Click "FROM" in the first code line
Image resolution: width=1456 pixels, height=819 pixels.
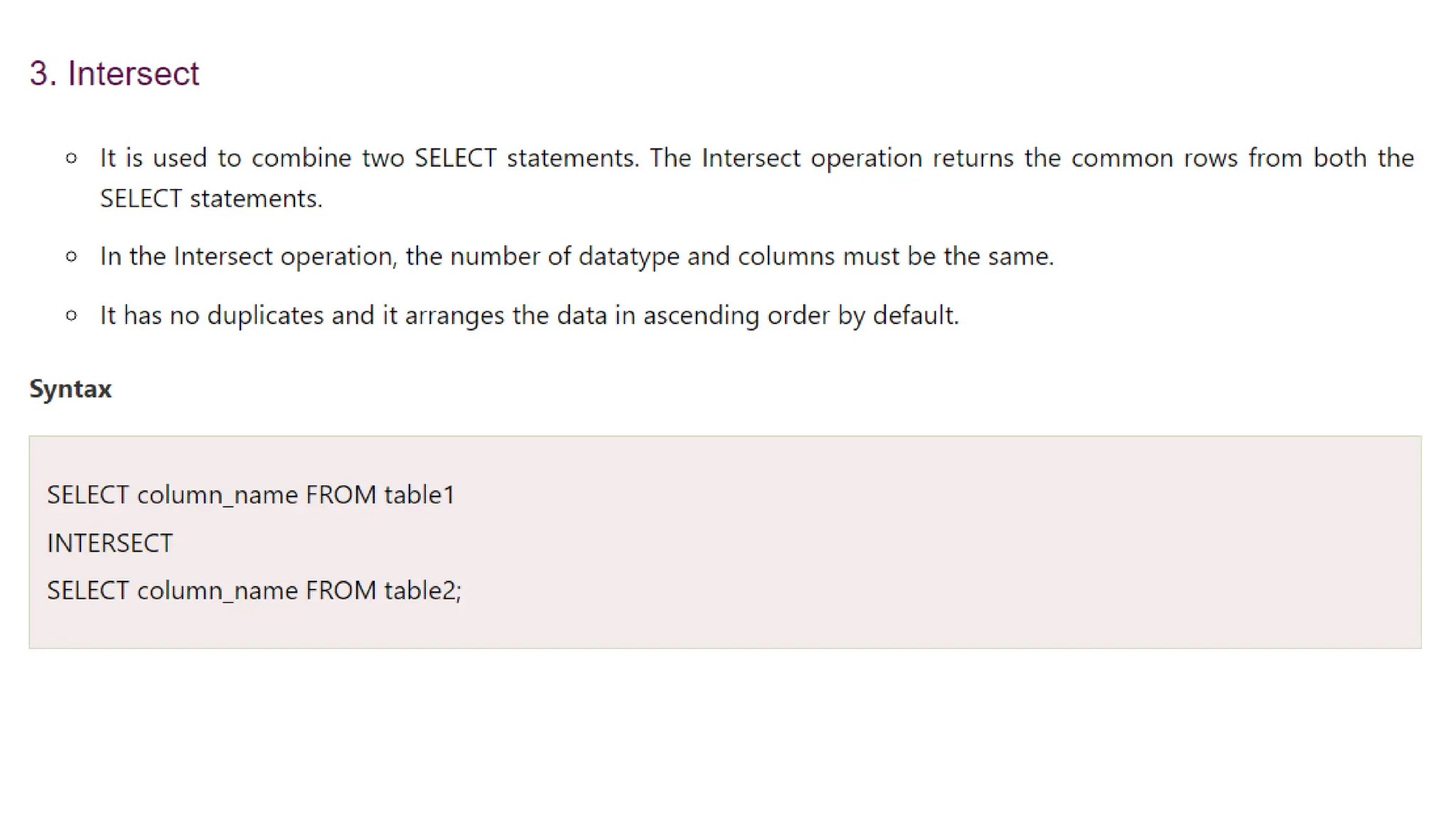341,495
